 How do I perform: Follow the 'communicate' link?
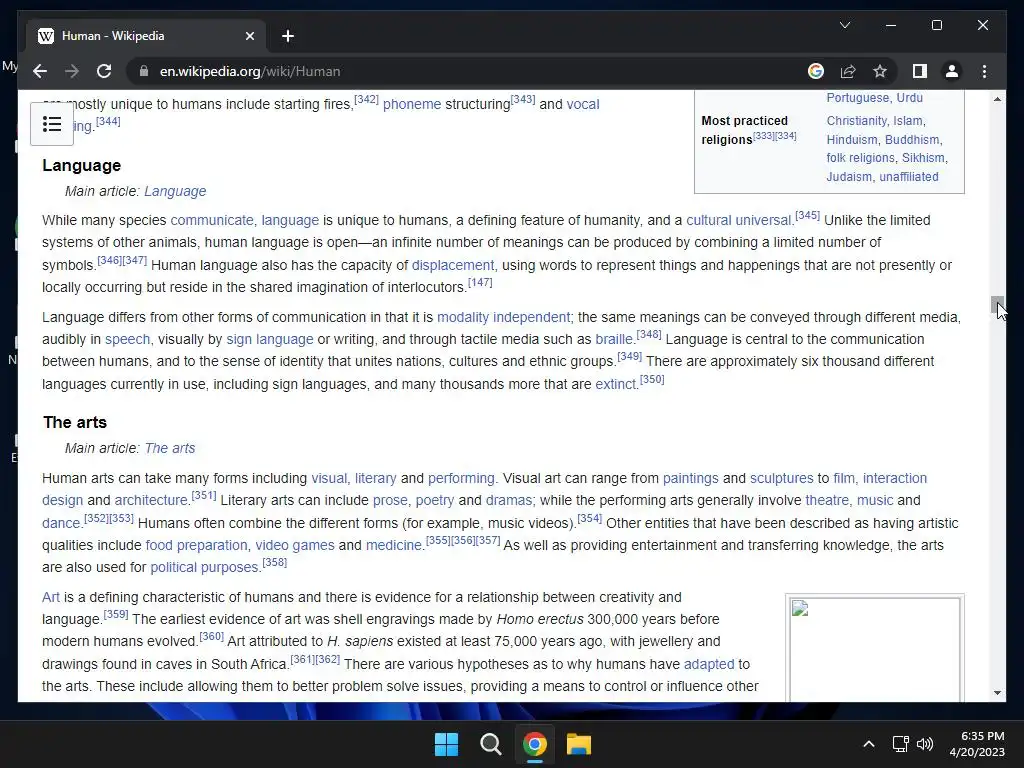point(212,221)
